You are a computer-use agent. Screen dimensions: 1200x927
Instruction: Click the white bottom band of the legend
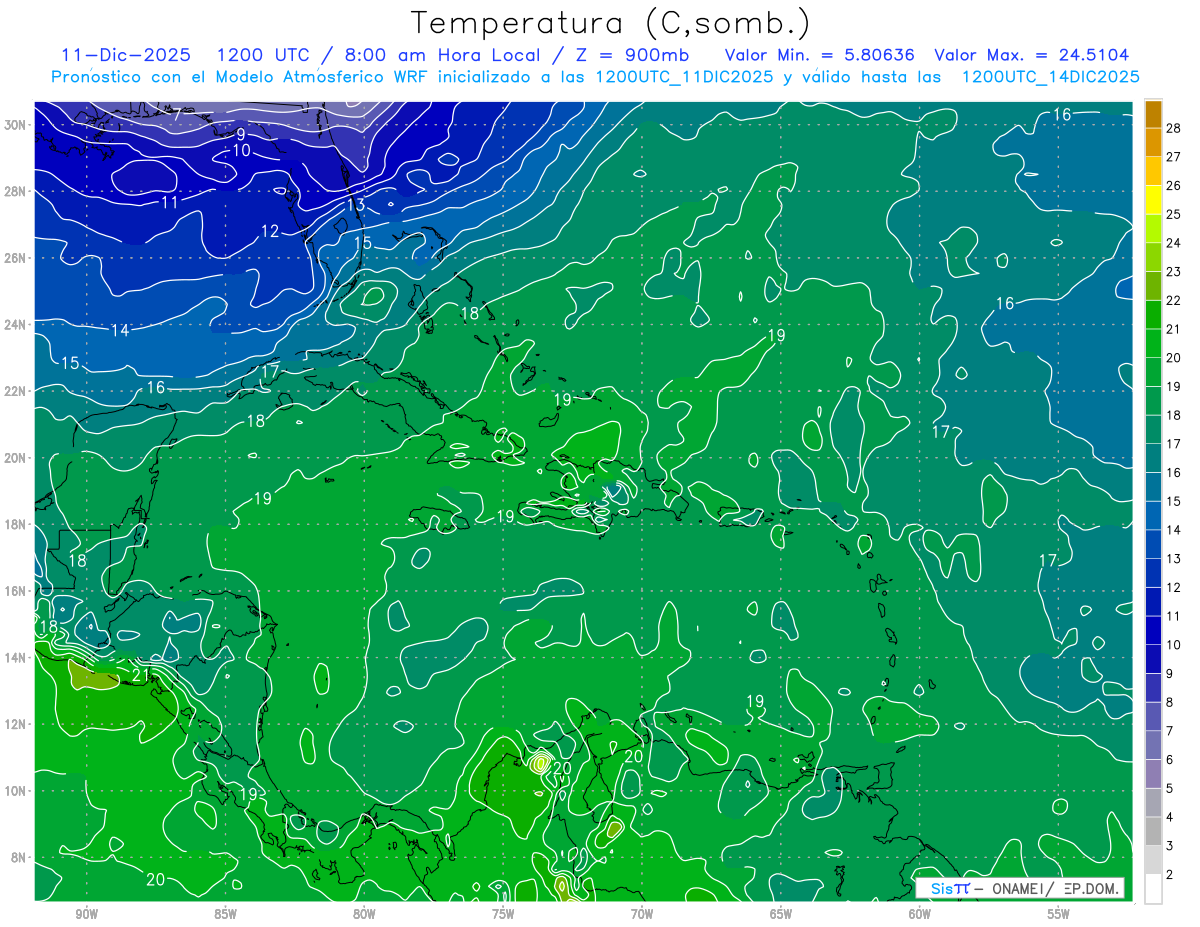point(1153,889)
